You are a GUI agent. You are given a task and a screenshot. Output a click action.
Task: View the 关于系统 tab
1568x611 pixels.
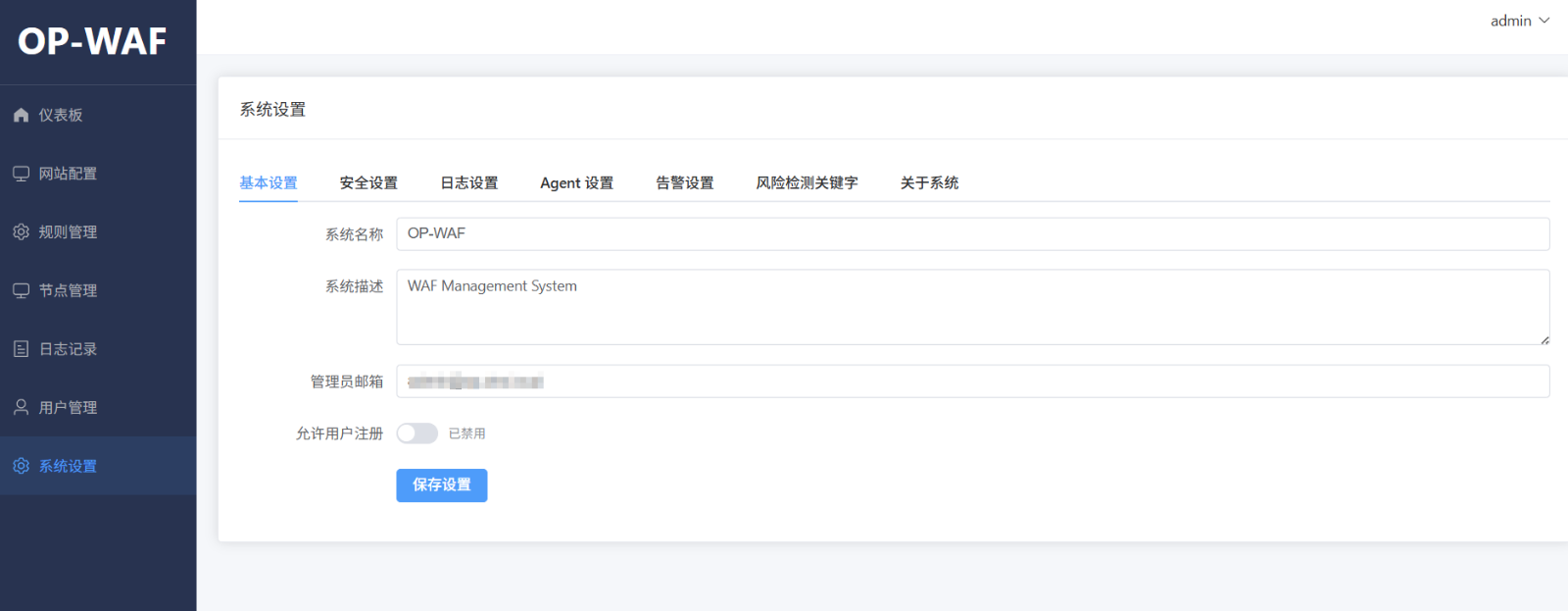coord(929,183)
